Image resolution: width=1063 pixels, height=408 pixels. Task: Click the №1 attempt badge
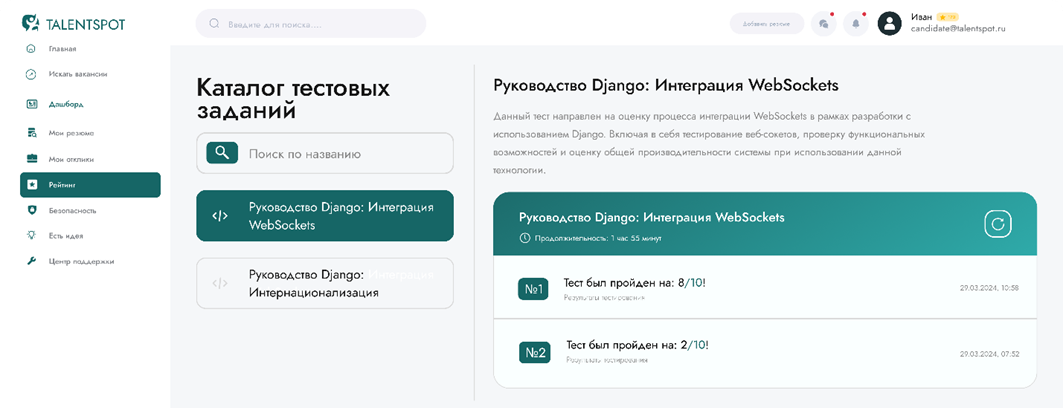click(533, 289)
